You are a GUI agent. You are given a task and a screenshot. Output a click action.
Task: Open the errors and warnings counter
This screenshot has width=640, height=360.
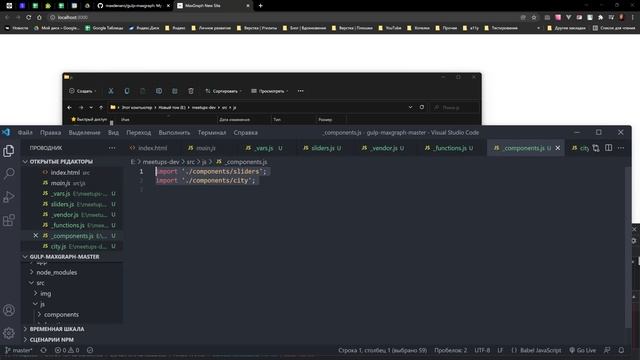(x=67, y=350)
